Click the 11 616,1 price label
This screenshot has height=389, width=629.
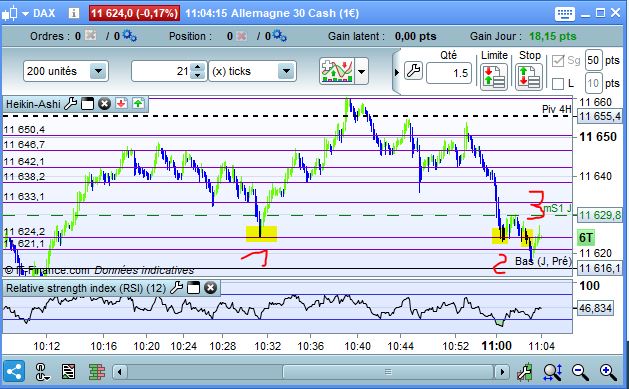click(600, 268)
